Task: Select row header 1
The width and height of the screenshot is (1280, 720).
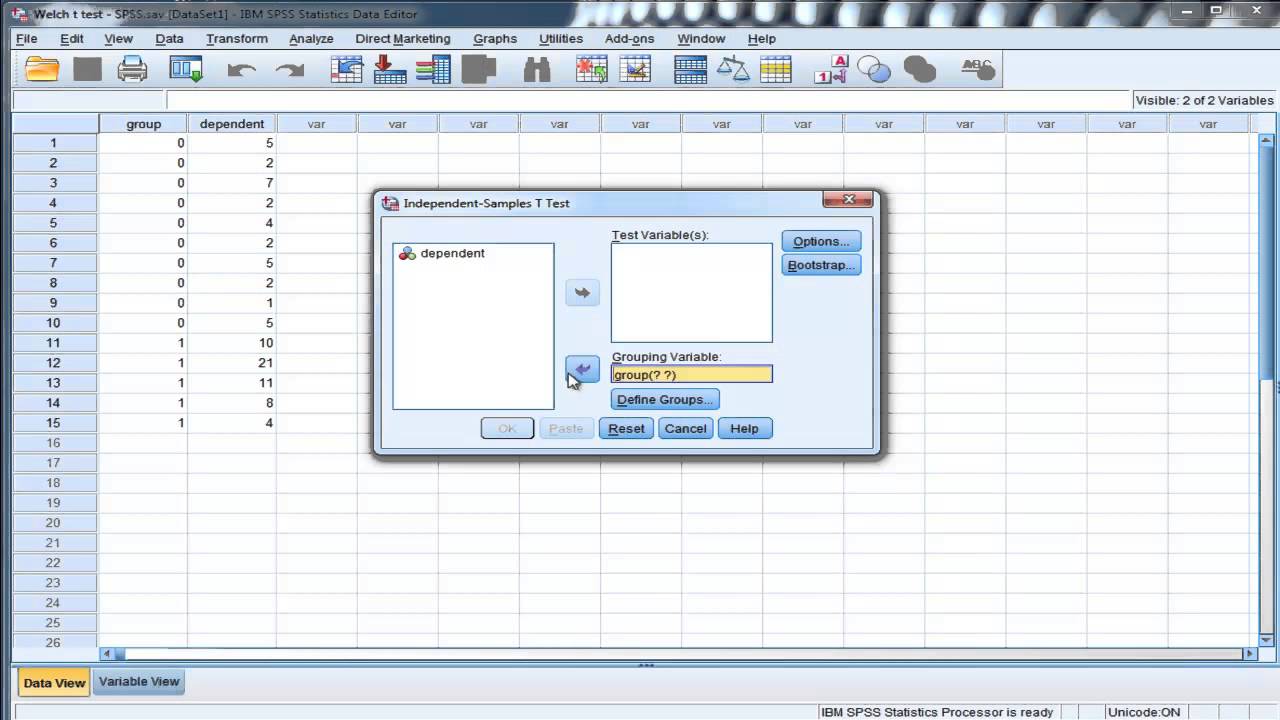Action: (x=53, y=143)
